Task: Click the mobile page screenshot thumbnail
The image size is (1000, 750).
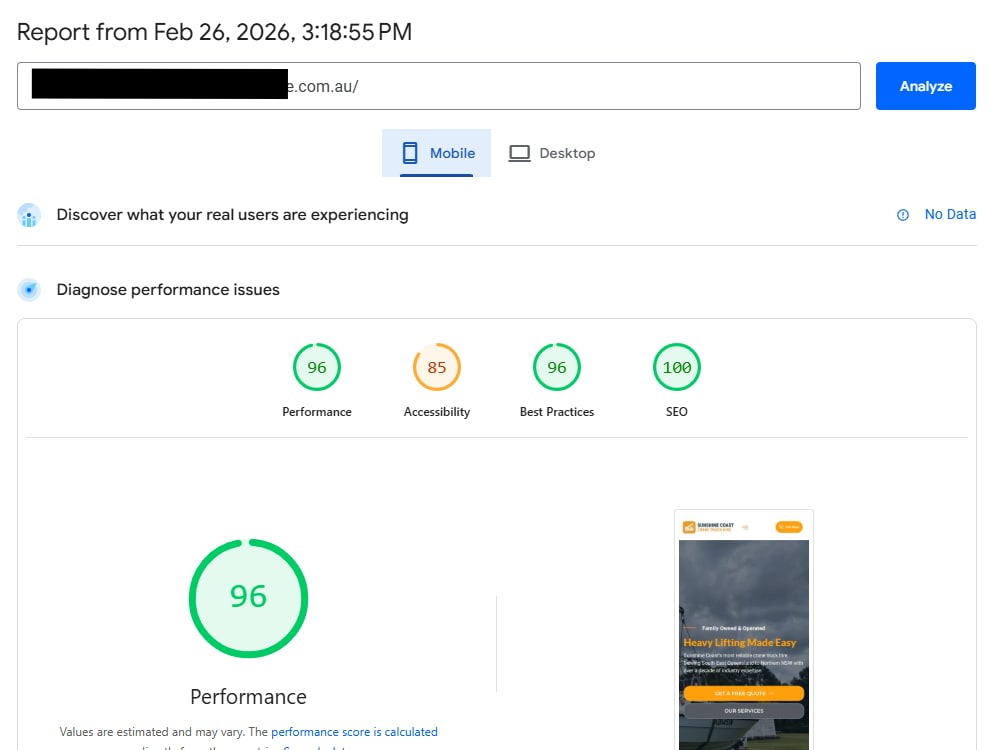Action: [744, 630]
